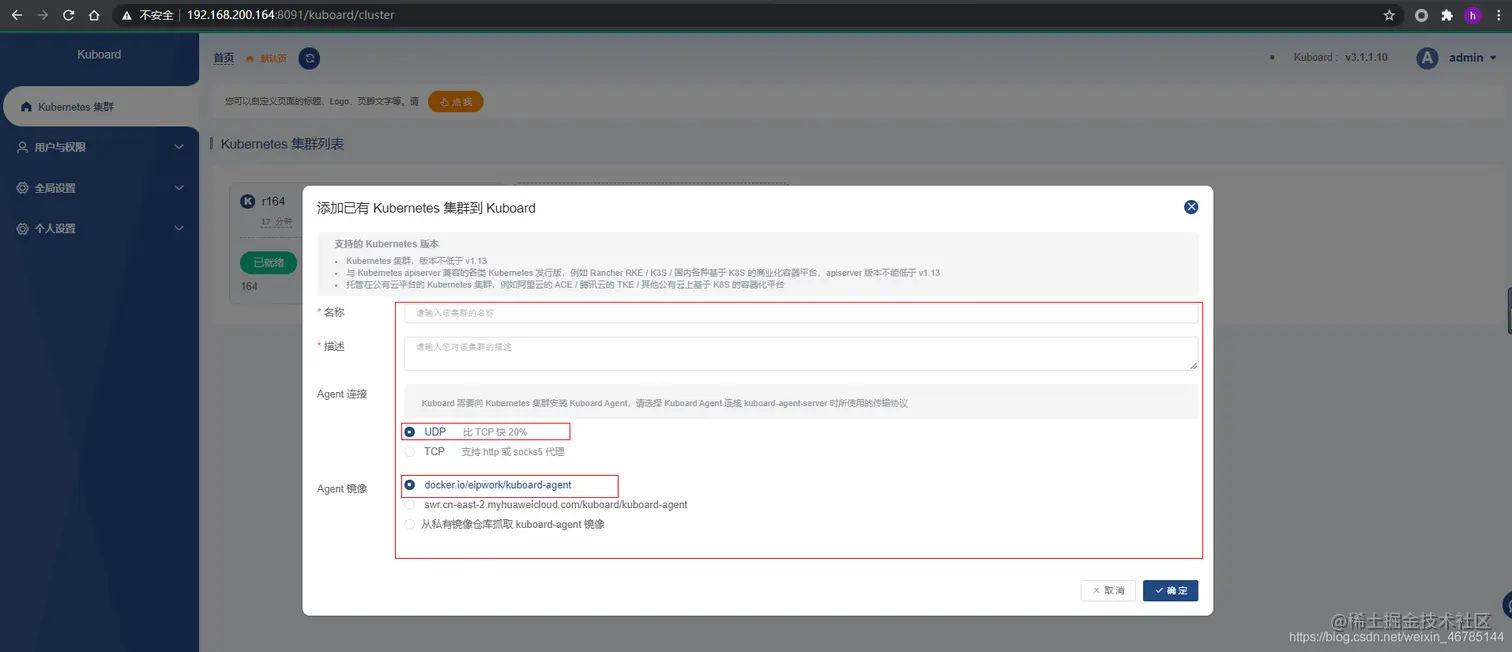Click the 取消 cancel button

(1108, 591)
